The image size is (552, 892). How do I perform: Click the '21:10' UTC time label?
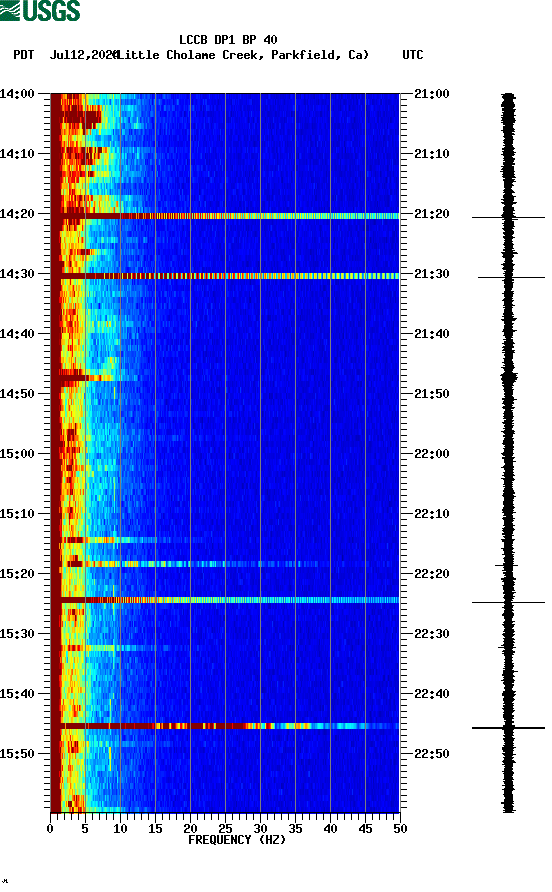432,154
